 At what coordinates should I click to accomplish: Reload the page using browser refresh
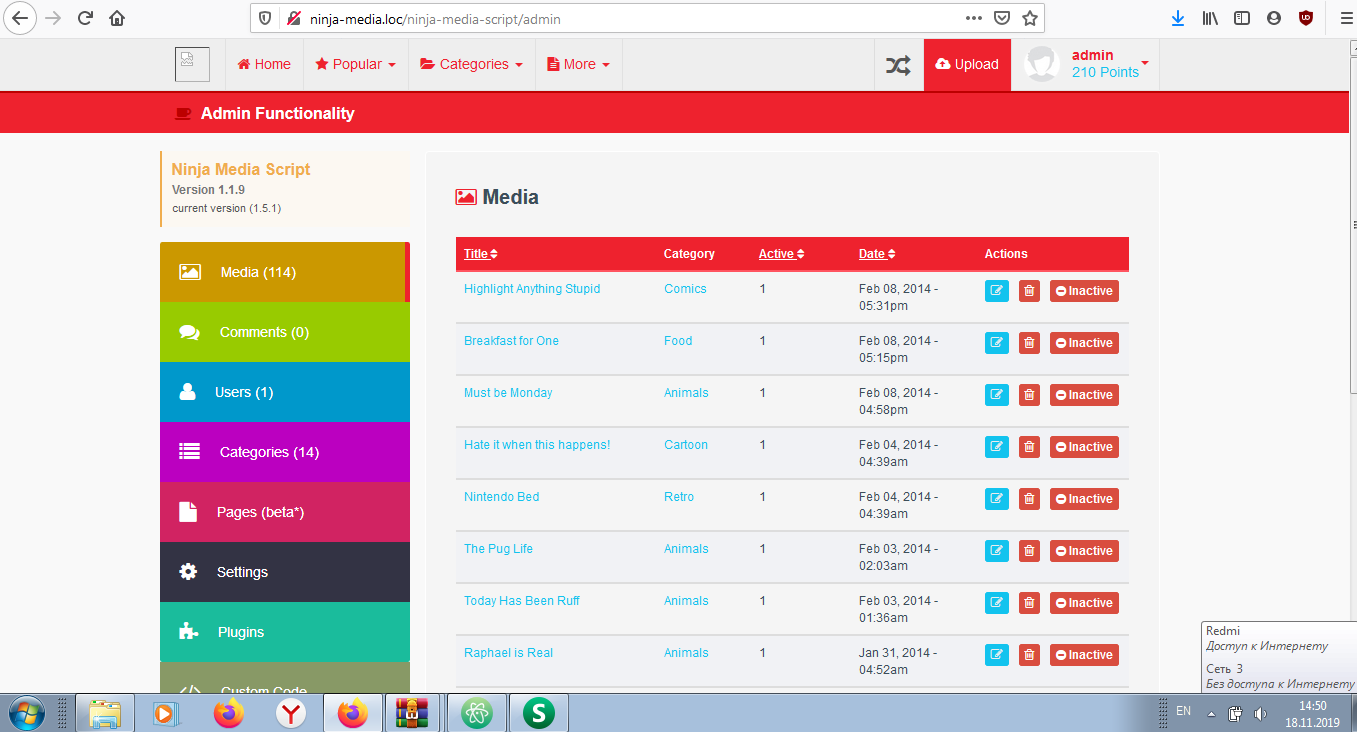click(85, 18)
